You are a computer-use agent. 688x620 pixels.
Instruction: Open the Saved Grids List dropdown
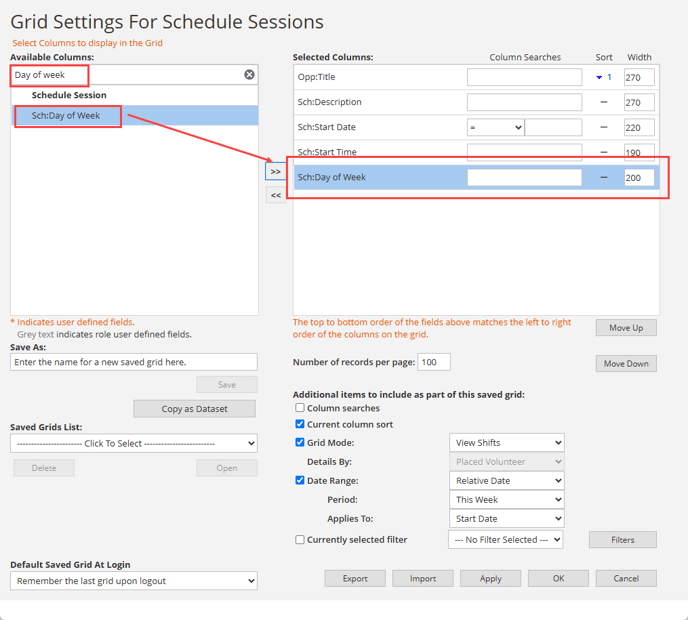134,443
